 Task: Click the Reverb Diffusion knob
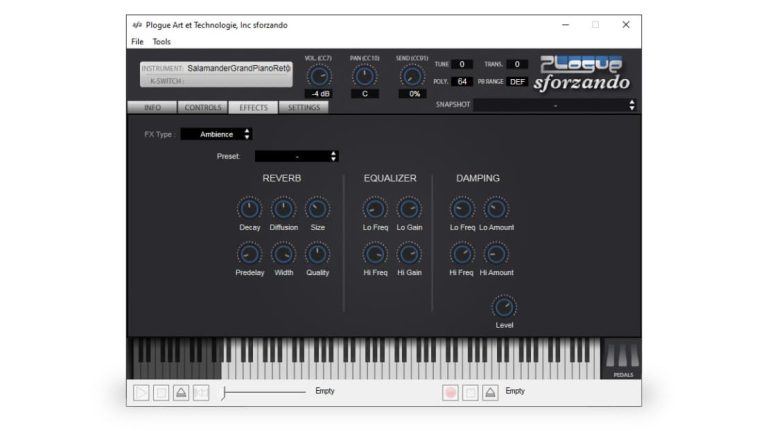(x=283, y=209)
